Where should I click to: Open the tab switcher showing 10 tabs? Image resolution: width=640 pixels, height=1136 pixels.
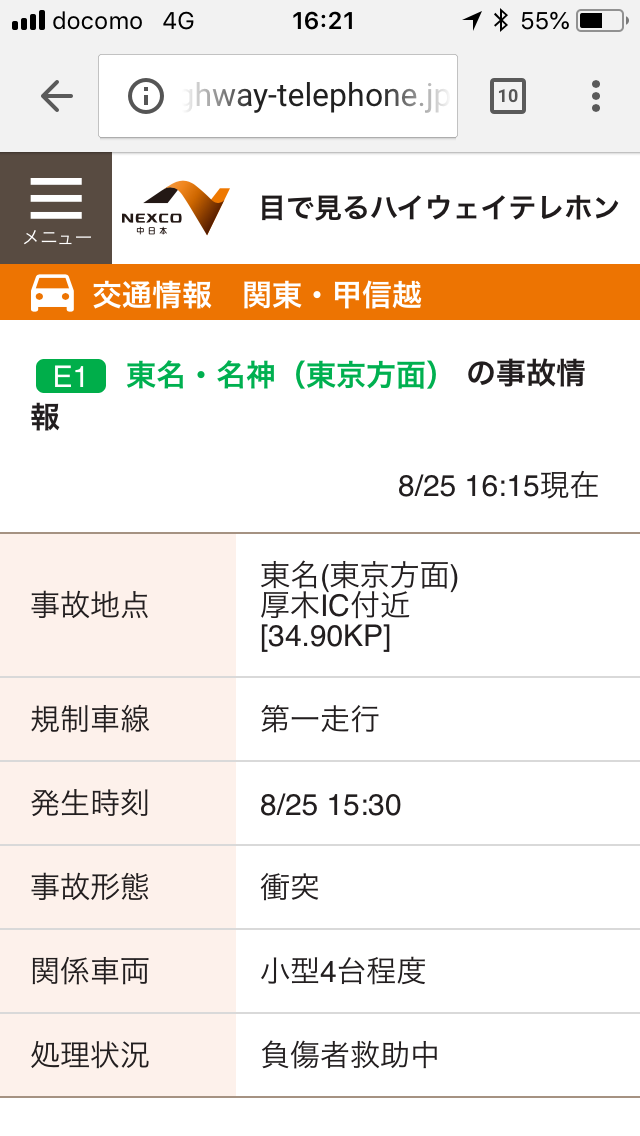(x=508, y=96)
